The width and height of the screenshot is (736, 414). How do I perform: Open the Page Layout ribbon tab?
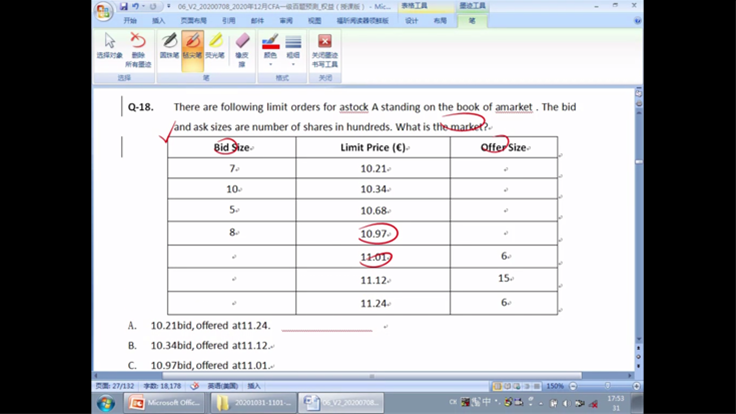click(191, 19)
